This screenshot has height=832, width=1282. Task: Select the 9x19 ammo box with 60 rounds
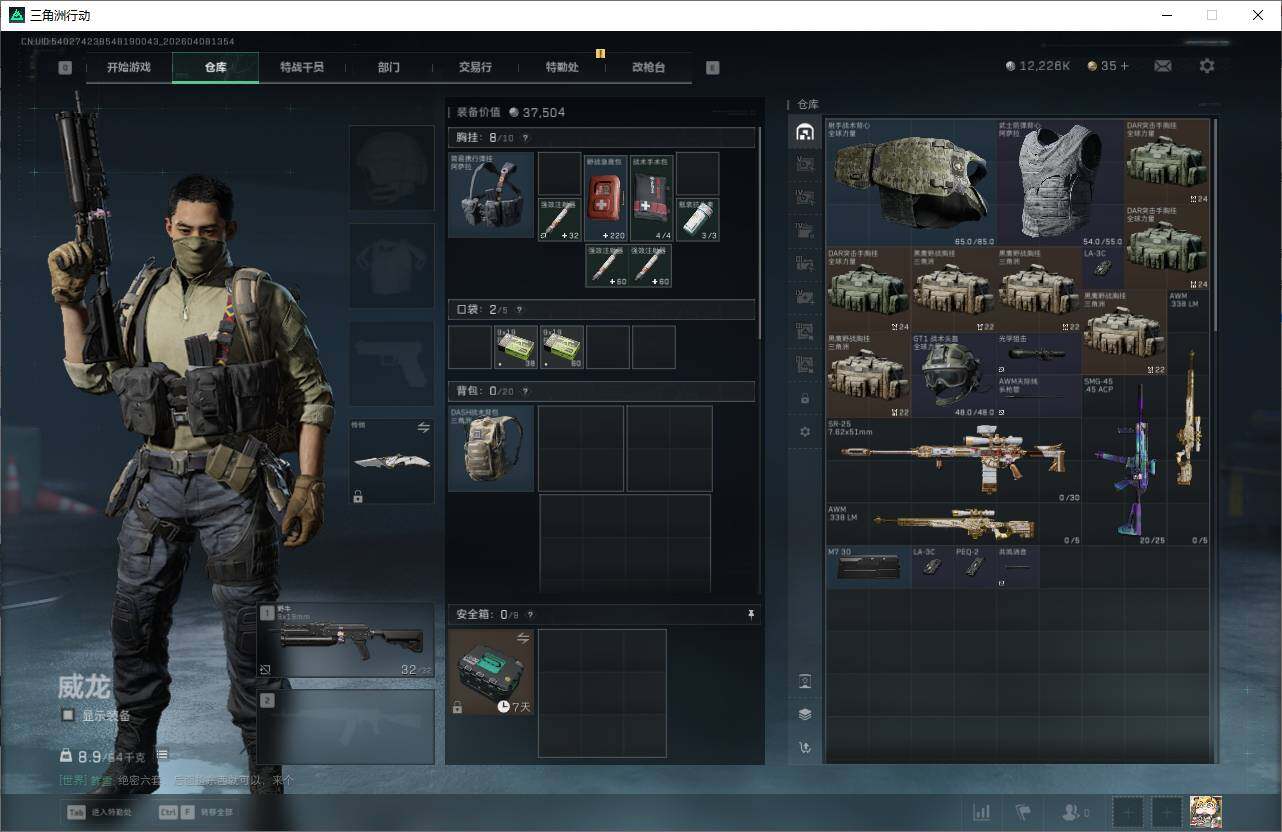(x=562, y=347)
